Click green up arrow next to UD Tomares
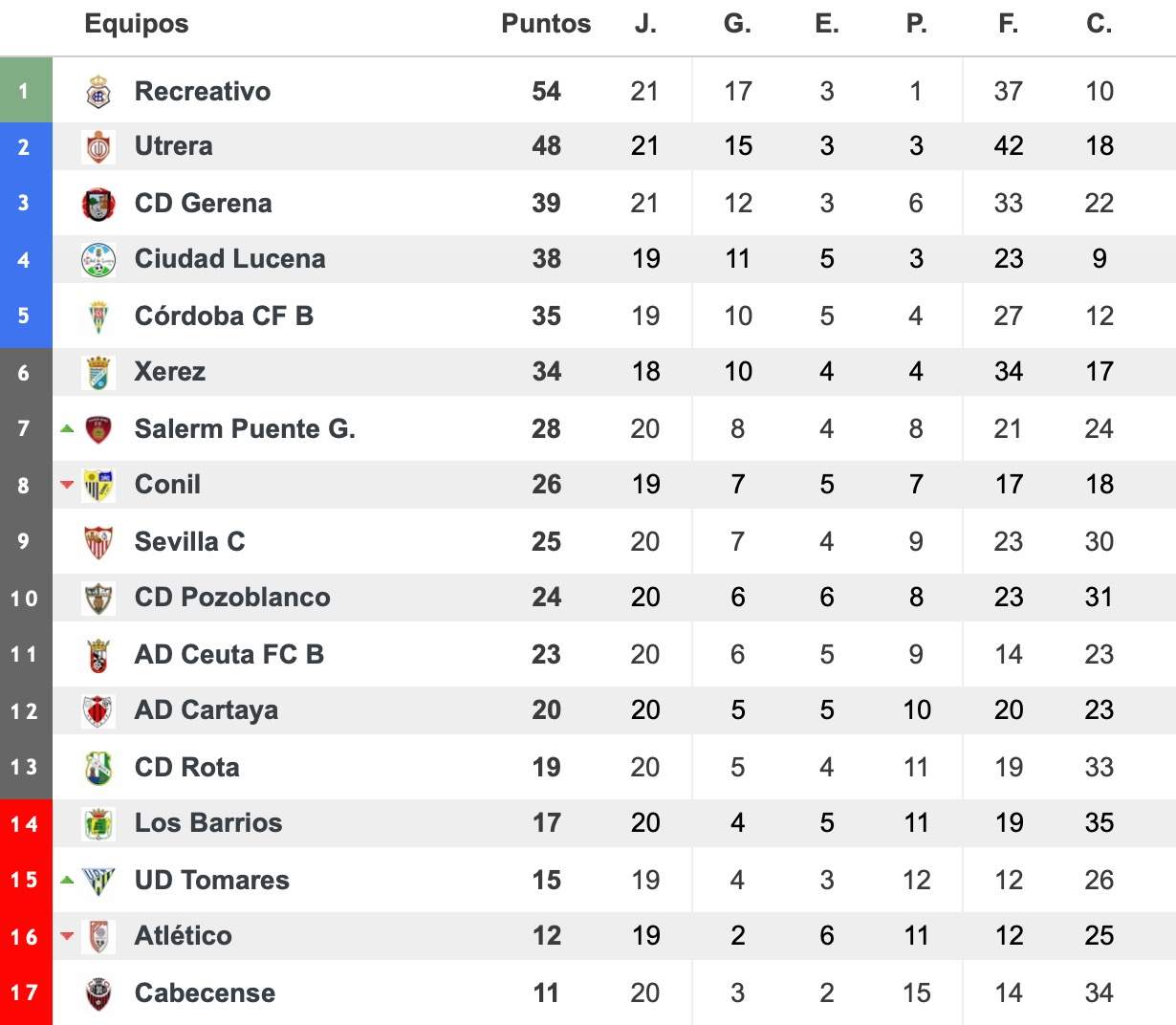Screen dimensions: 1176x1025 click(x=67, y=880)
